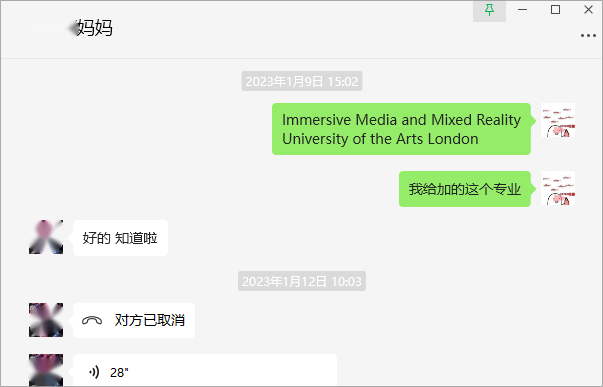
Task: Click the 妈妈 chat title
Action: [x=95, y=28]
